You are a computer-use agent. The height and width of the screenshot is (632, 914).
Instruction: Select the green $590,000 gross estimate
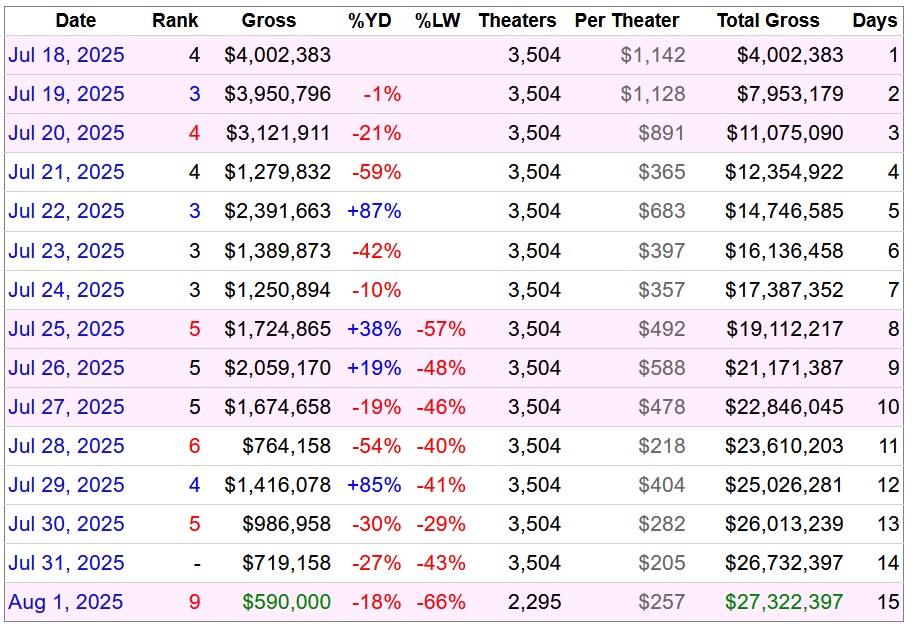pos(287,603)
